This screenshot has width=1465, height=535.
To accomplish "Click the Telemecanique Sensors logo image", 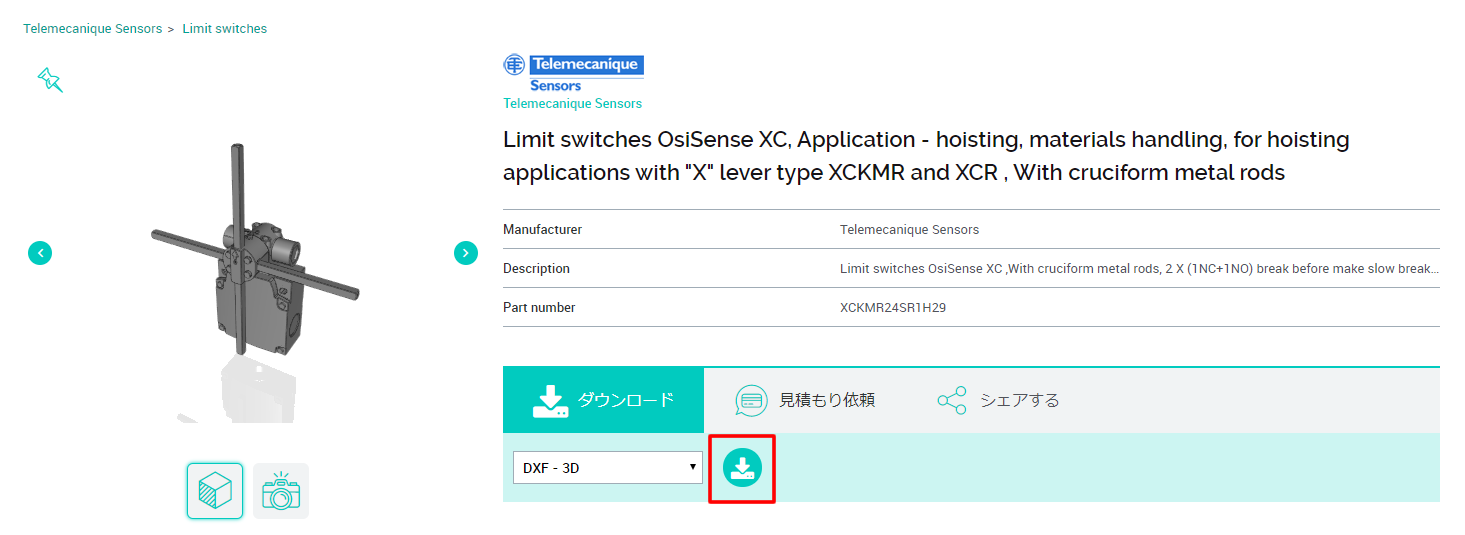I will (x=573, y=74).
